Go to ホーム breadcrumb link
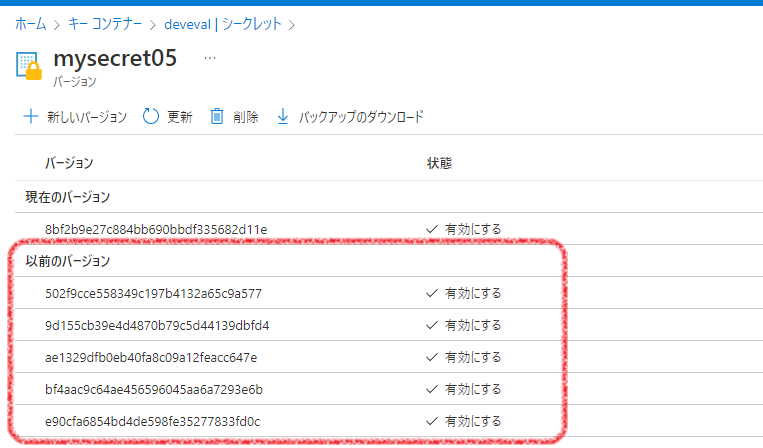Screen dimensions: 763x448 [30, 23]
